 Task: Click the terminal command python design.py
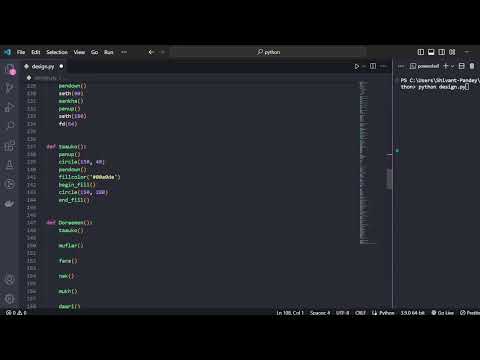pyautogui.click(x=442, y=87)
